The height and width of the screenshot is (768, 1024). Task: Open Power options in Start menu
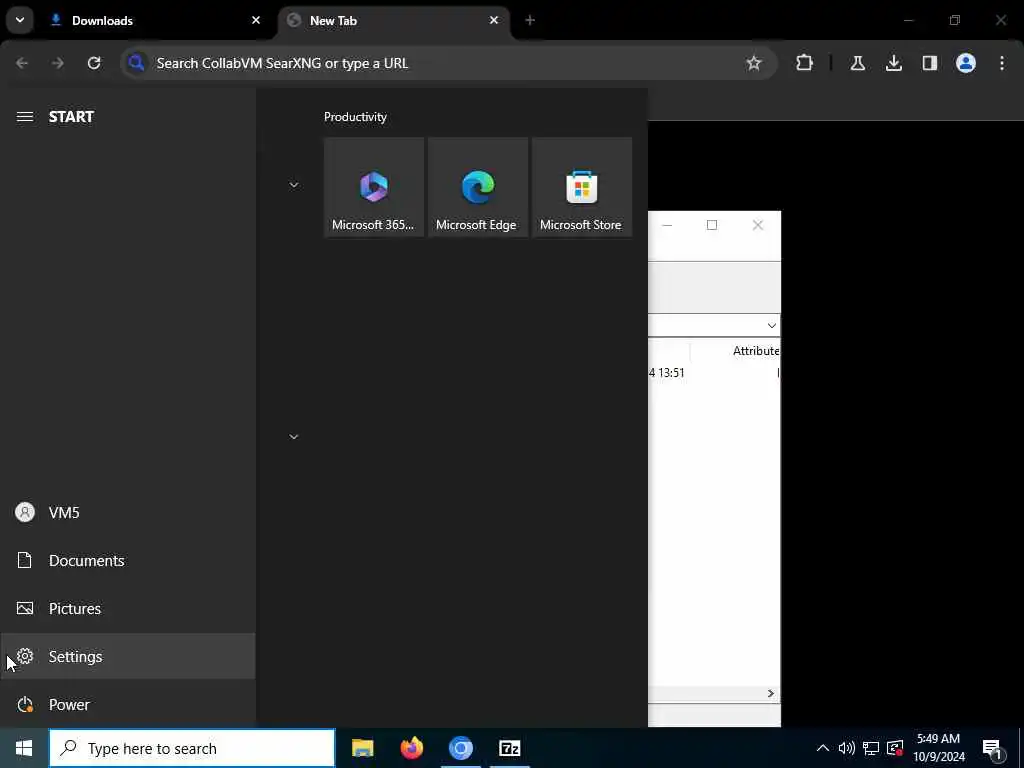(x=128, y=705)
